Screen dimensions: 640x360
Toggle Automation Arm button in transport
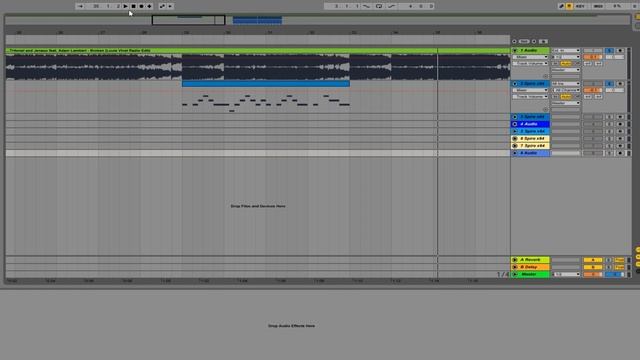162,6
